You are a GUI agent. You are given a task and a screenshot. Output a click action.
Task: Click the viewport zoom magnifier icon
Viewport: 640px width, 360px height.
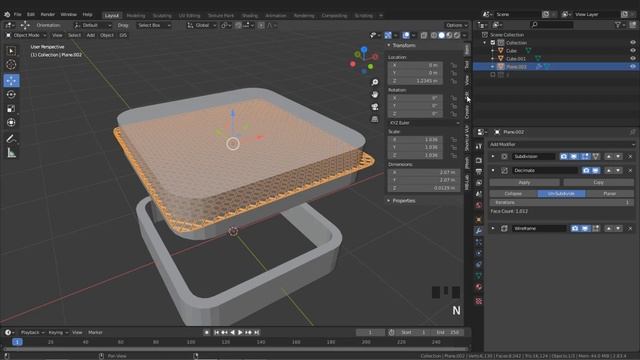pyautogui.click(x=375, y=82)
